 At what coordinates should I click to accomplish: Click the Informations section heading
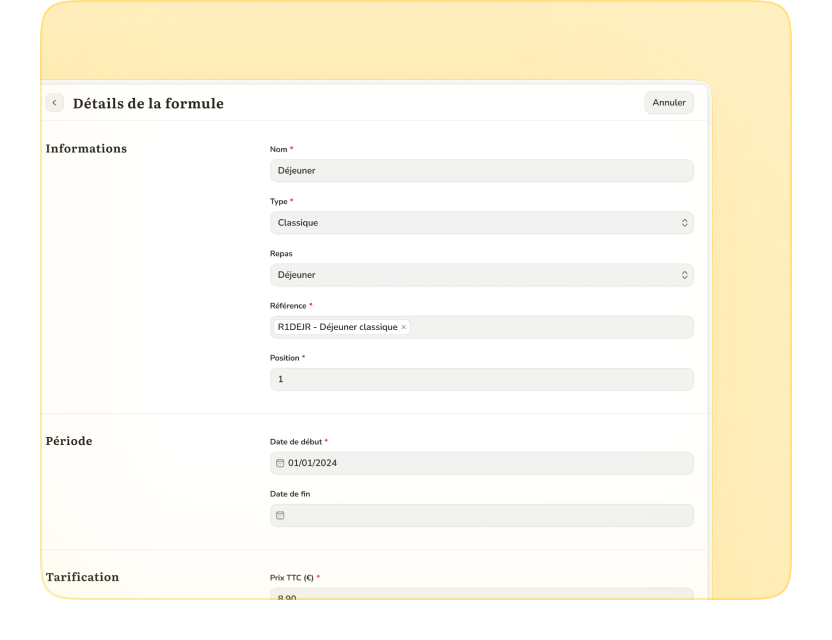pyautogui.click(x=86, y=149)
